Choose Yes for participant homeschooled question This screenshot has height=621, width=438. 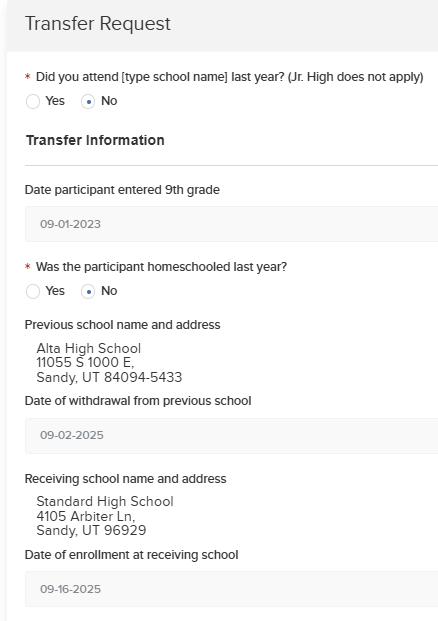pyautogui.click(x=33, y=291)
